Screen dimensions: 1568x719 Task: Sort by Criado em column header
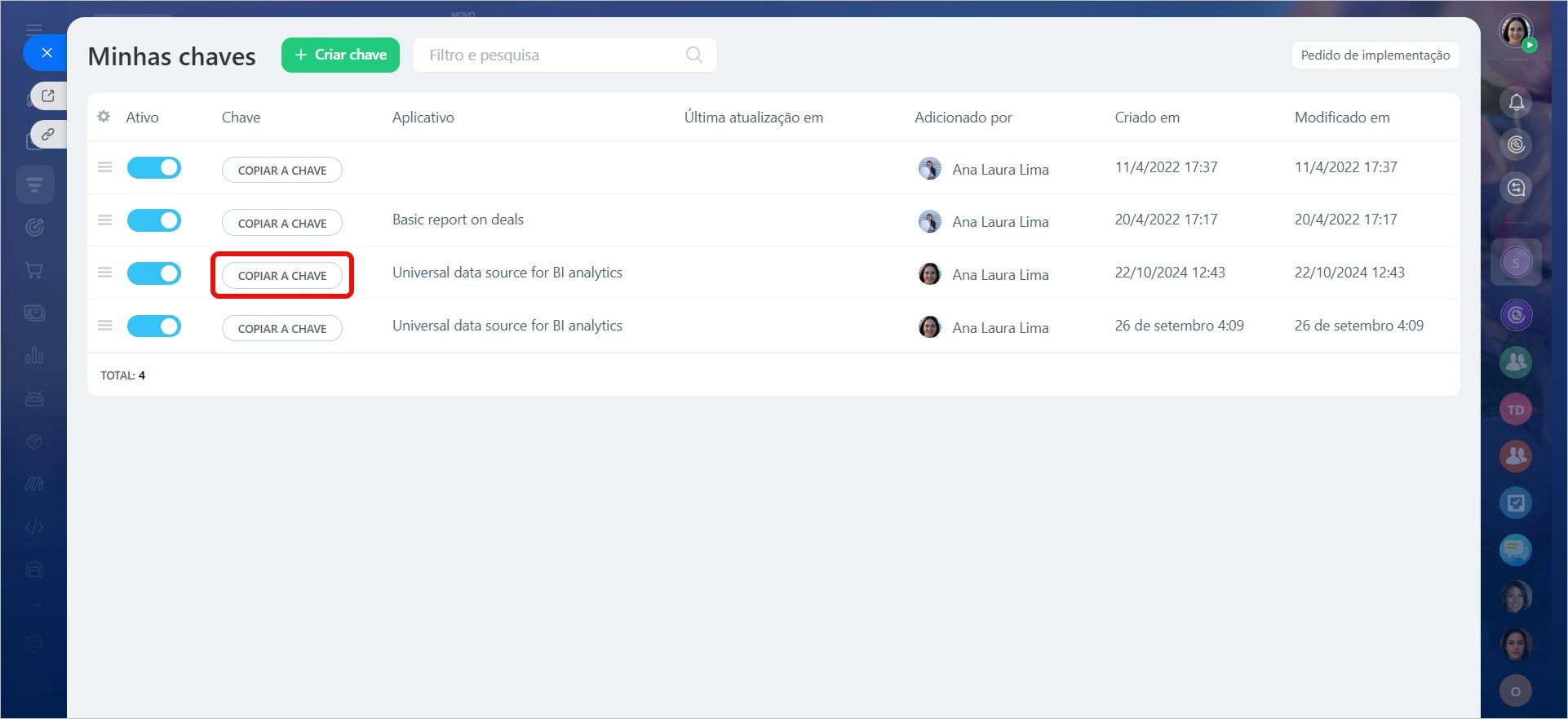(x=1147, y=118)
